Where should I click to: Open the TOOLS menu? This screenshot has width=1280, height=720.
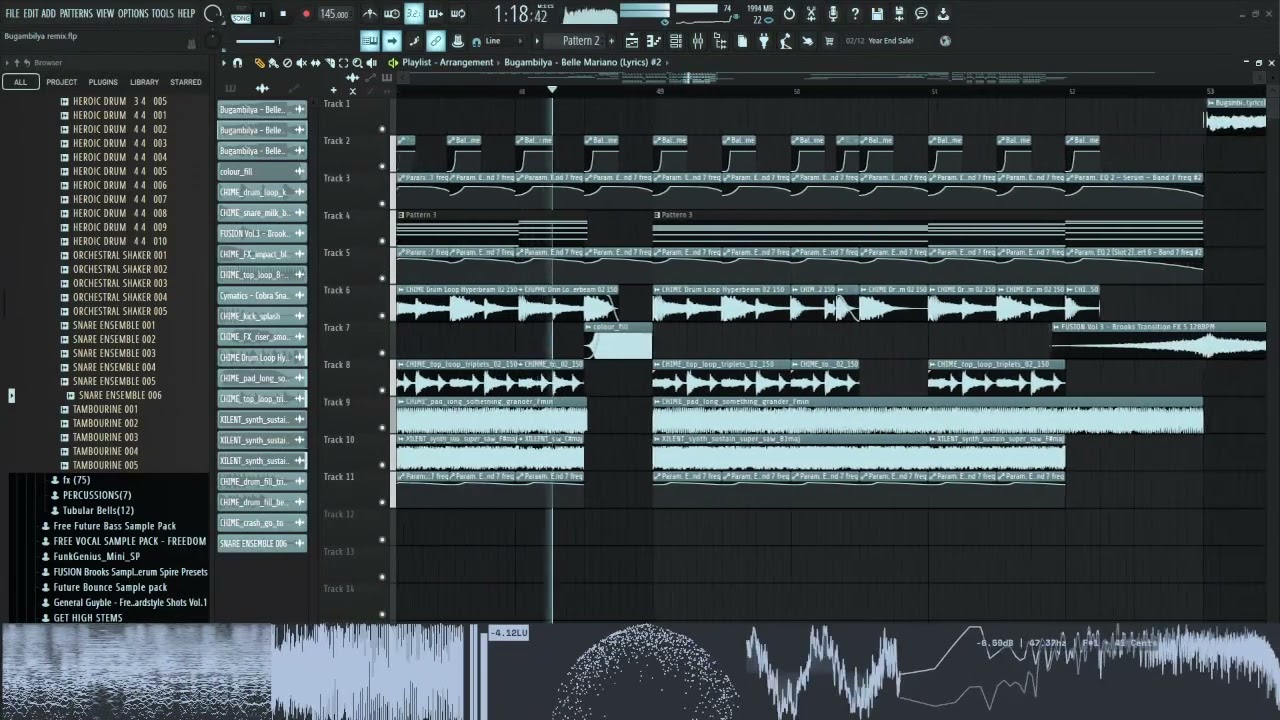point(162,14)
